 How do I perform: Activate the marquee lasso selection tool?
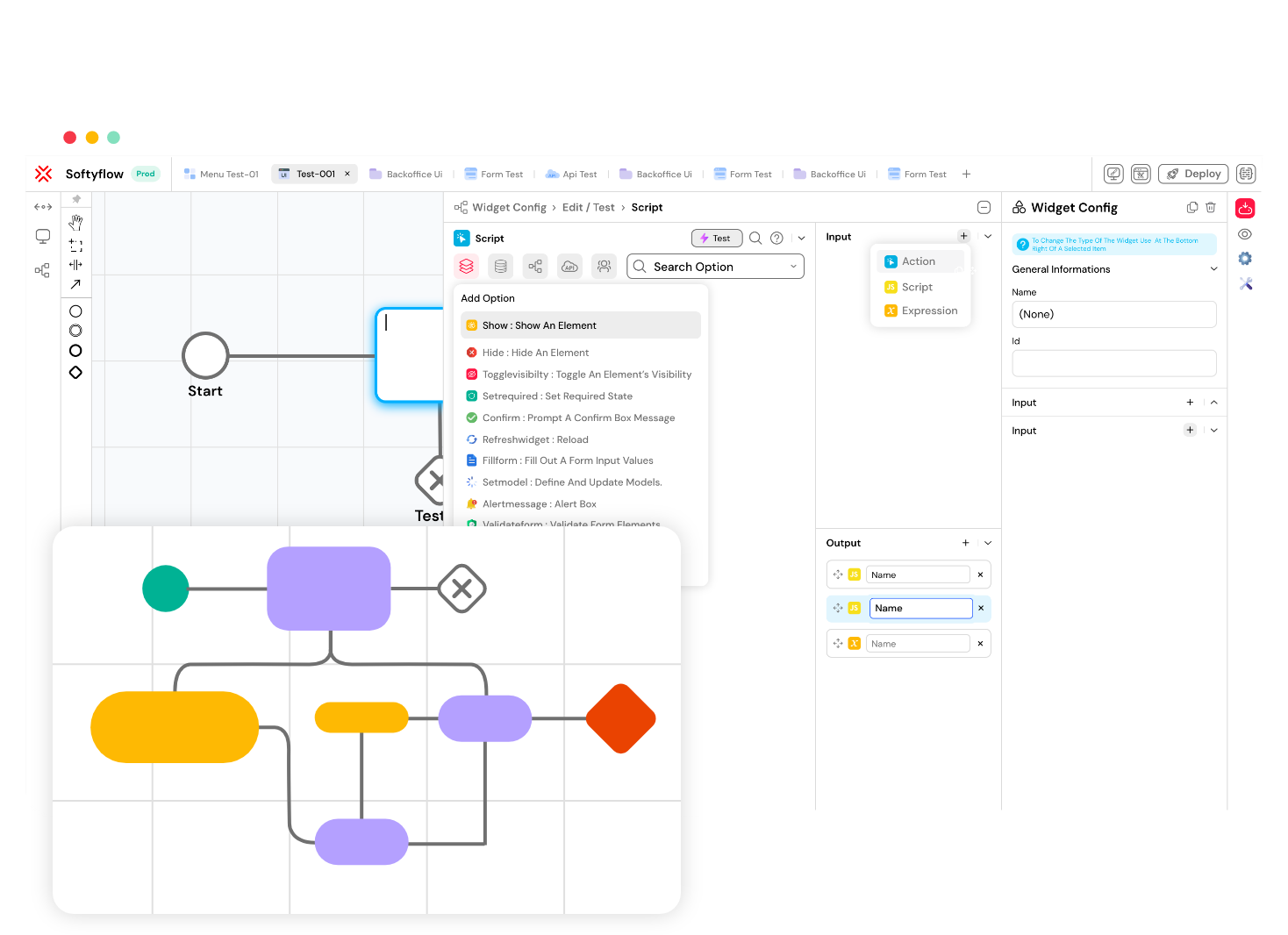point(76,246)
